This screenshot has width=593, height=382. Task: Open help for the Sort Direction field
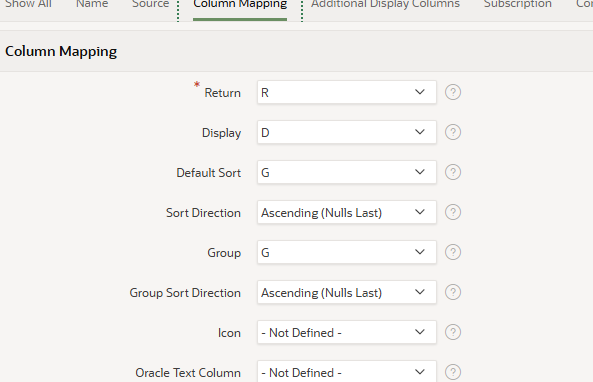pyautogui.click(x=453, y=212)
